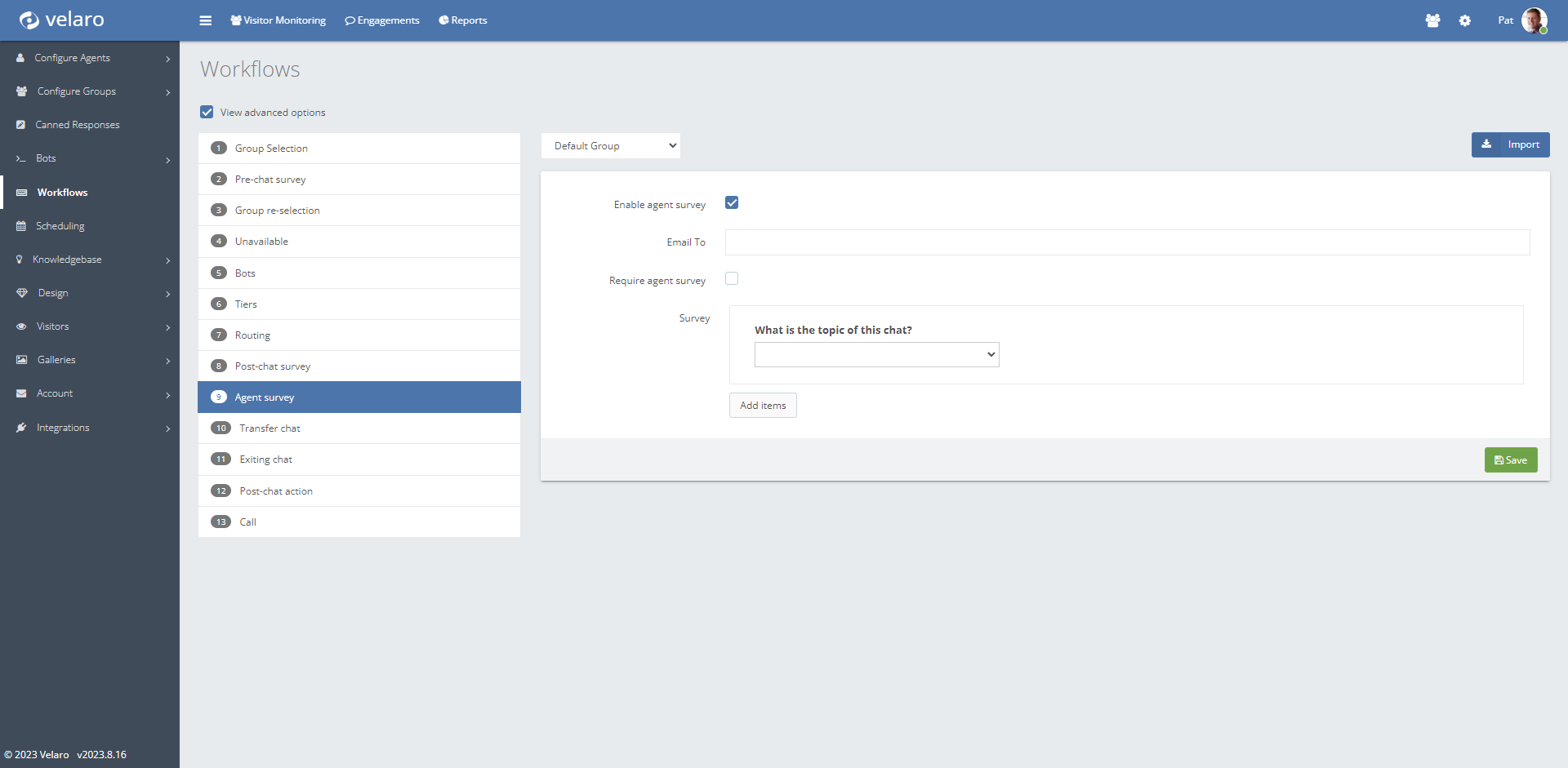Open the Default Group dropdown
This screenshot has width=1568, height=768.
tap(610, 146)
